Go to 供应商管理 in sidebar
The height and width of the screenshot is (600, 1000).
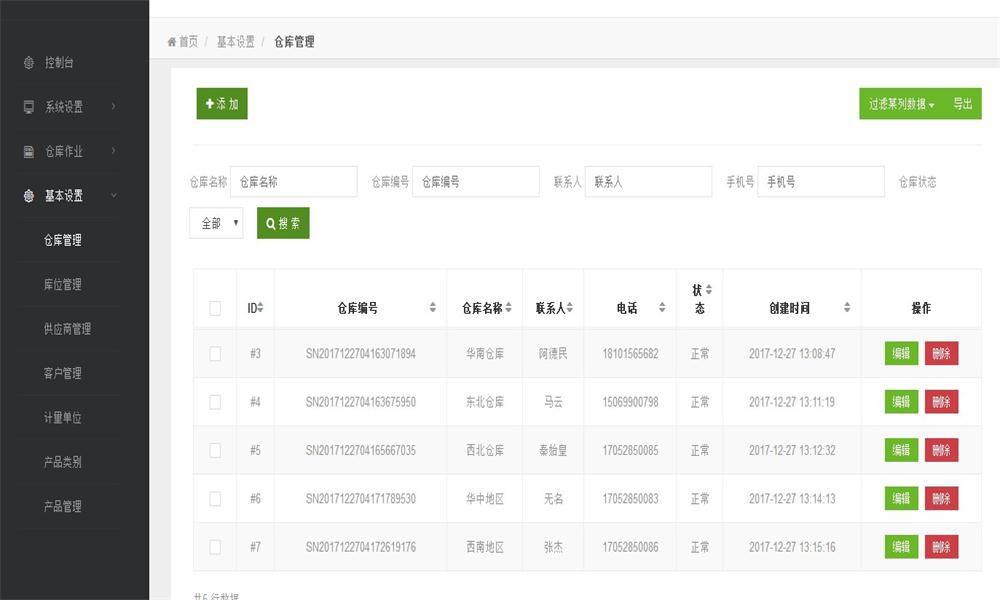[x=67, y=329]
